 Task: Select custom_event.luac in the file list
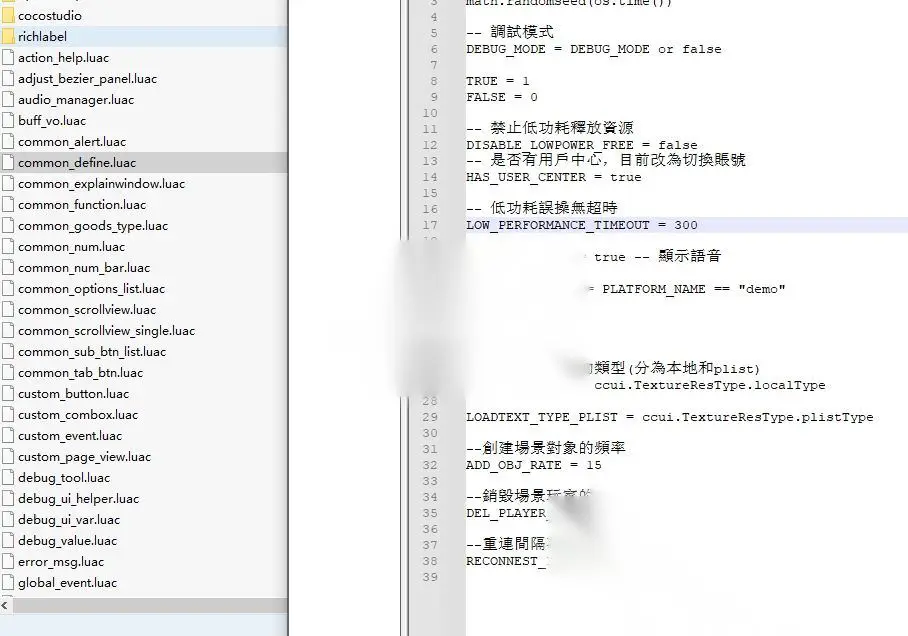[x=70, y=436]
